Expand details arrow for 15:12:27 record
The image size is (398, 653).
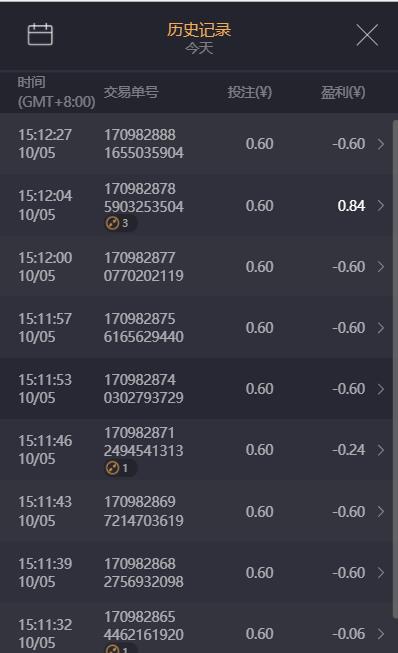pyautogui.click(x=381, y=144)
